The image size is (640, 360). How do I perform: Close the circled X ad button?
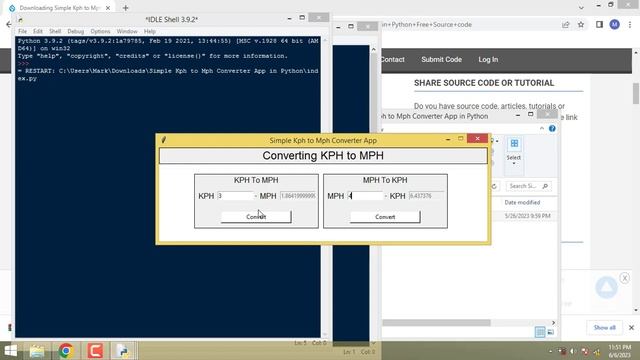click(x=624, y=278)
